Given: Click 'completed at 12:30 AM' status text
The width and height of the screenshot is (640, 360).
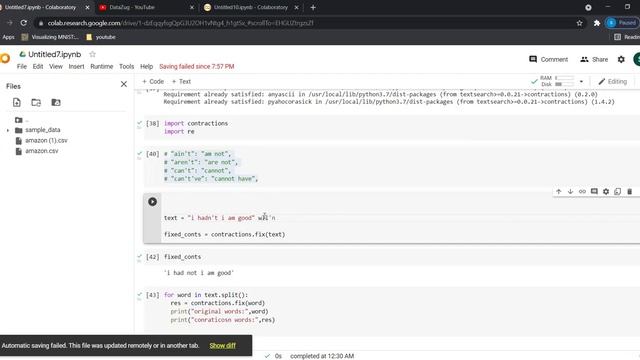Looking at the screenshot, I should click(322, 356).
